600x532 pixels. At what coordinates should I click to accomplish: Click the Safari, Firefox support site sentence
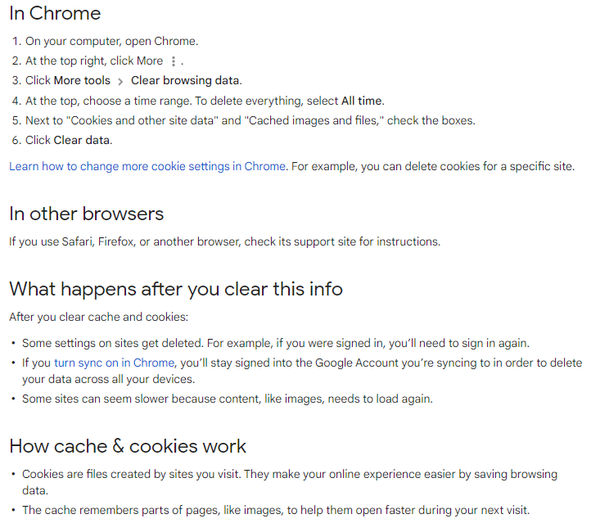click(x=224, y=241)
